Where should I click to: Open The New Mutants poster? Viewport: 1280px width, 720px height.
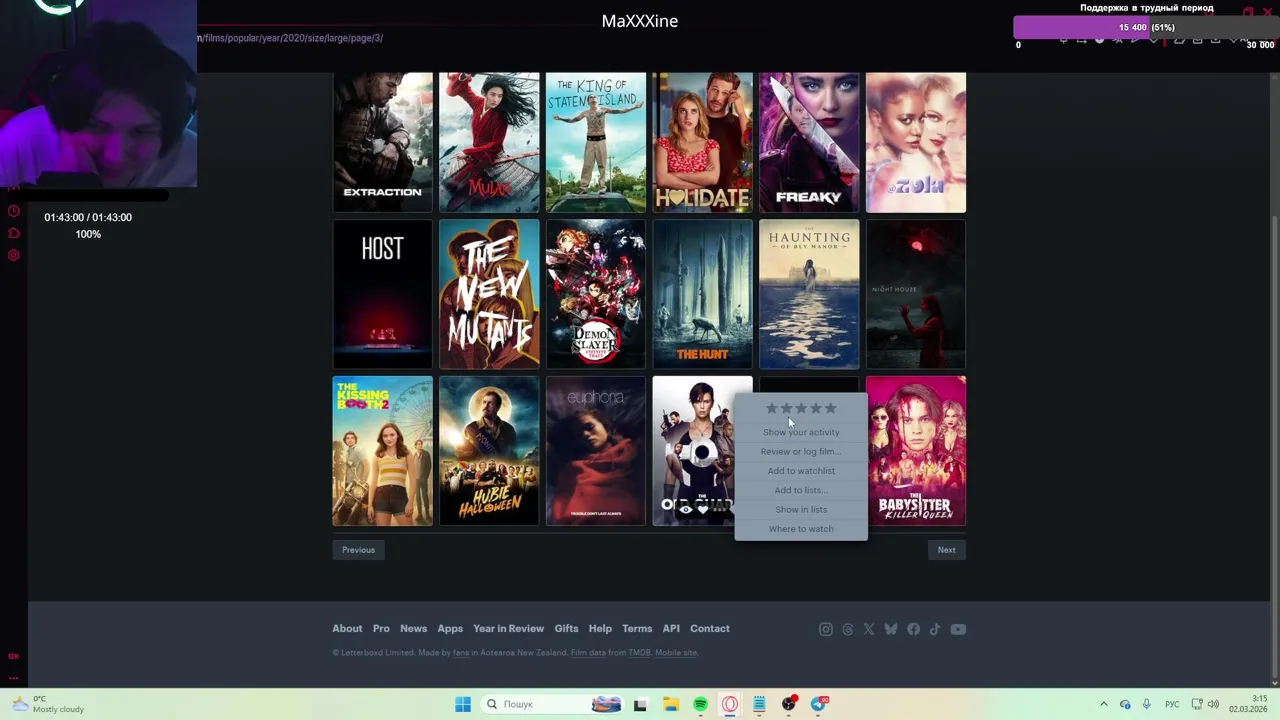pos(489,294)
